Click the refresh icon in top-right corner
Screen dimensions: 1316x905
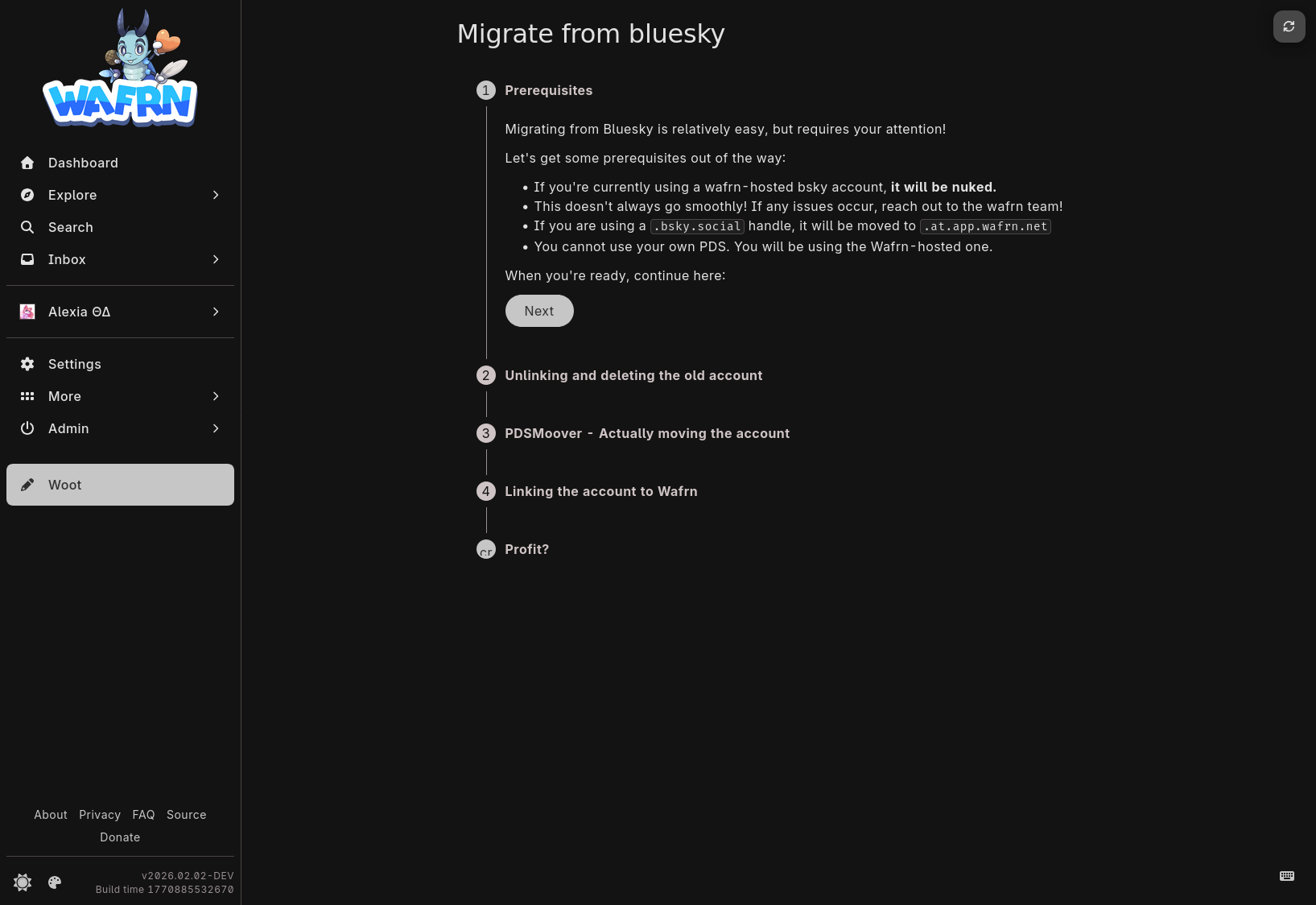pos(1289,27)
